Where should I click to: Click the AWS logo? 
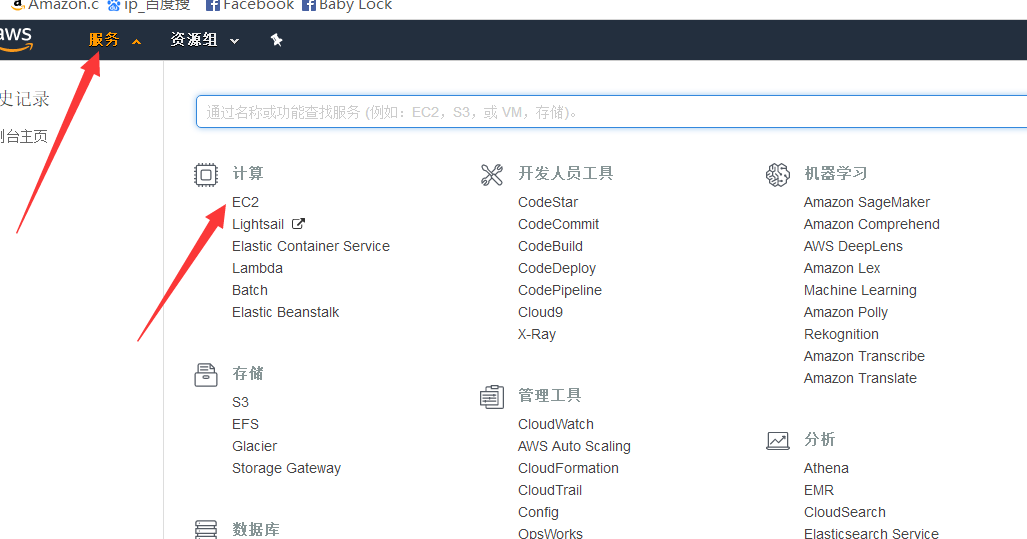[x=16, y=39]
